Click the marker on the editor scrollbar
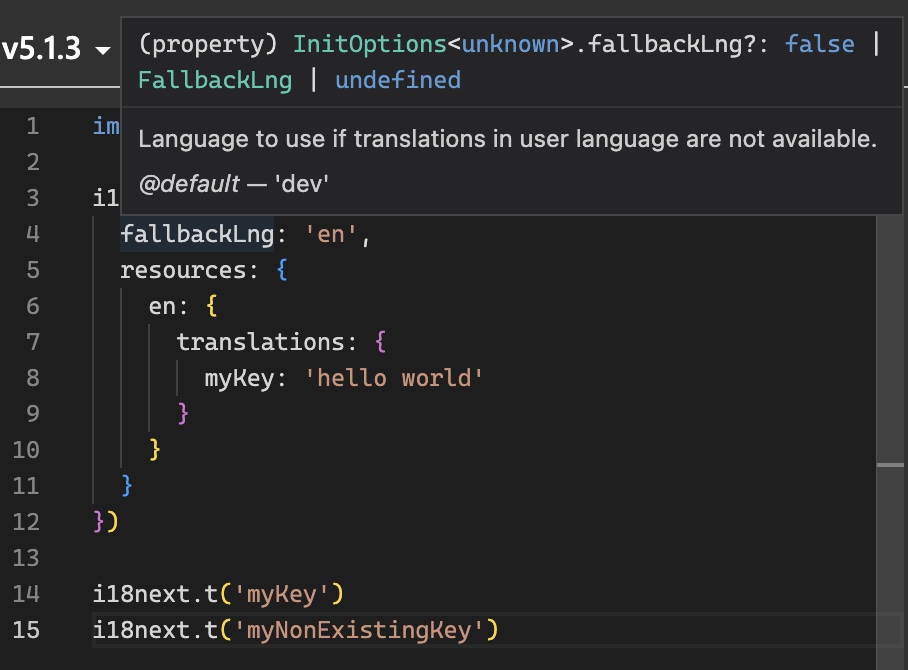The height and width of the screenshot is (670, 908). [x=890, y=466]
